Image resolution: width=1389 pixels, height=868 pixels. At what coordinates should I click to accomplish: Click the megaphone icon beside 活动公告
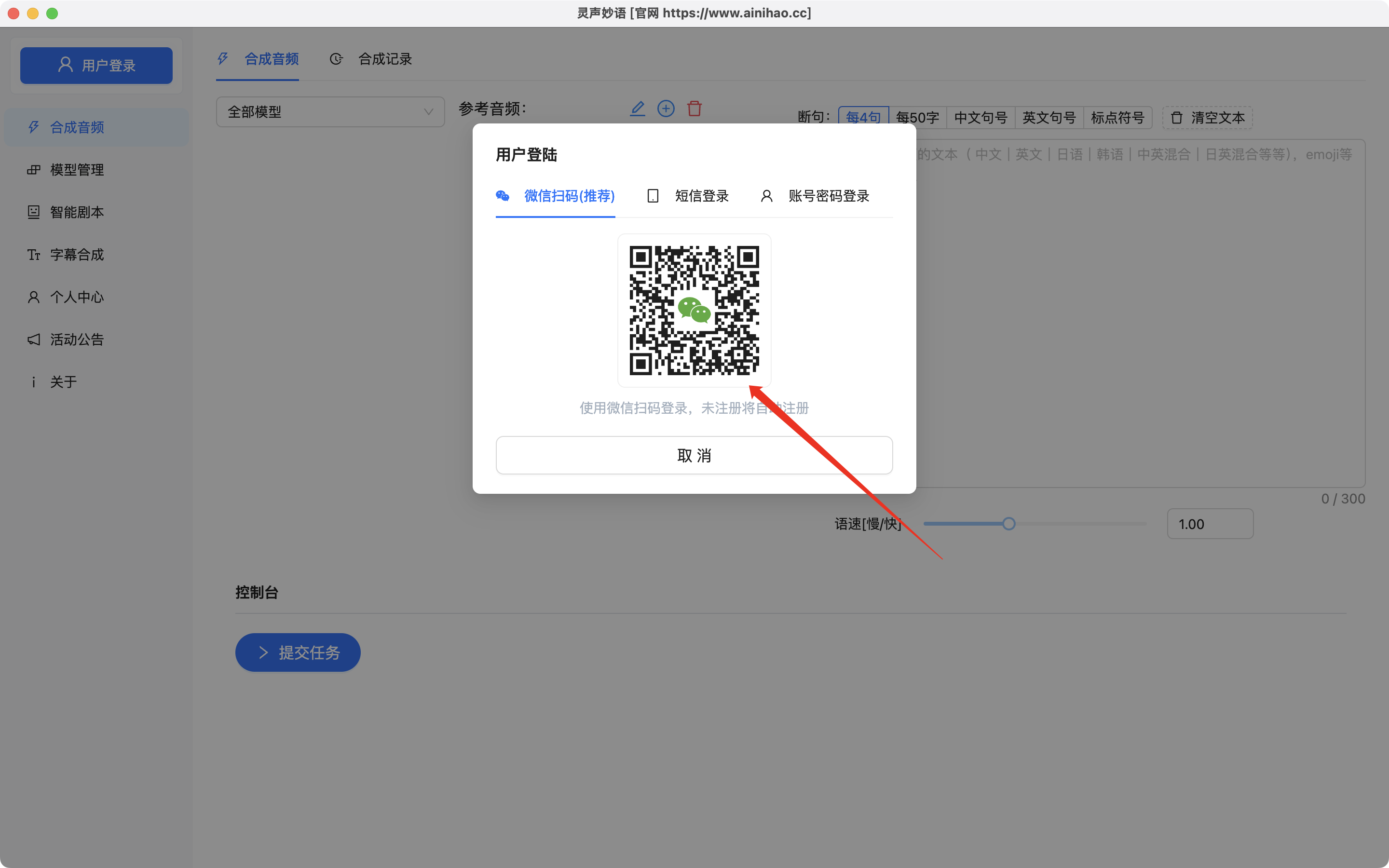coord(34,340)
